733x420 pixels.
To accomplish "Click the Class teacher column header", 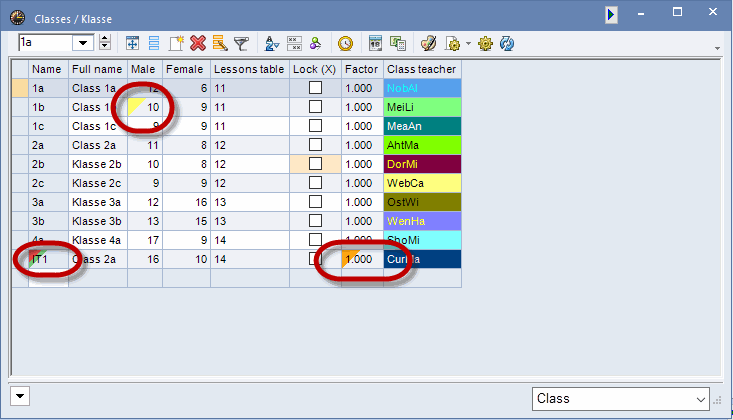I will 423,69.
